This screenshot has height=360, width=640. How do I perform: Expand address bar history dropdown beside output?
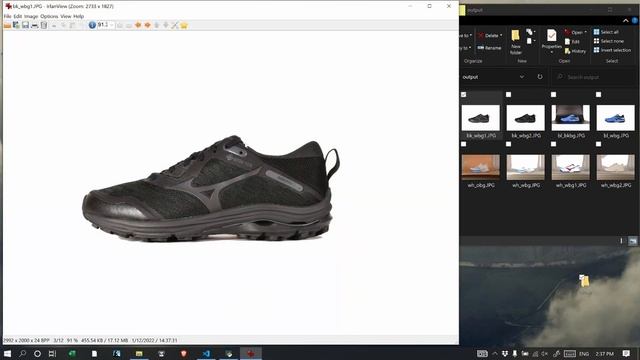tap(522, 77)
